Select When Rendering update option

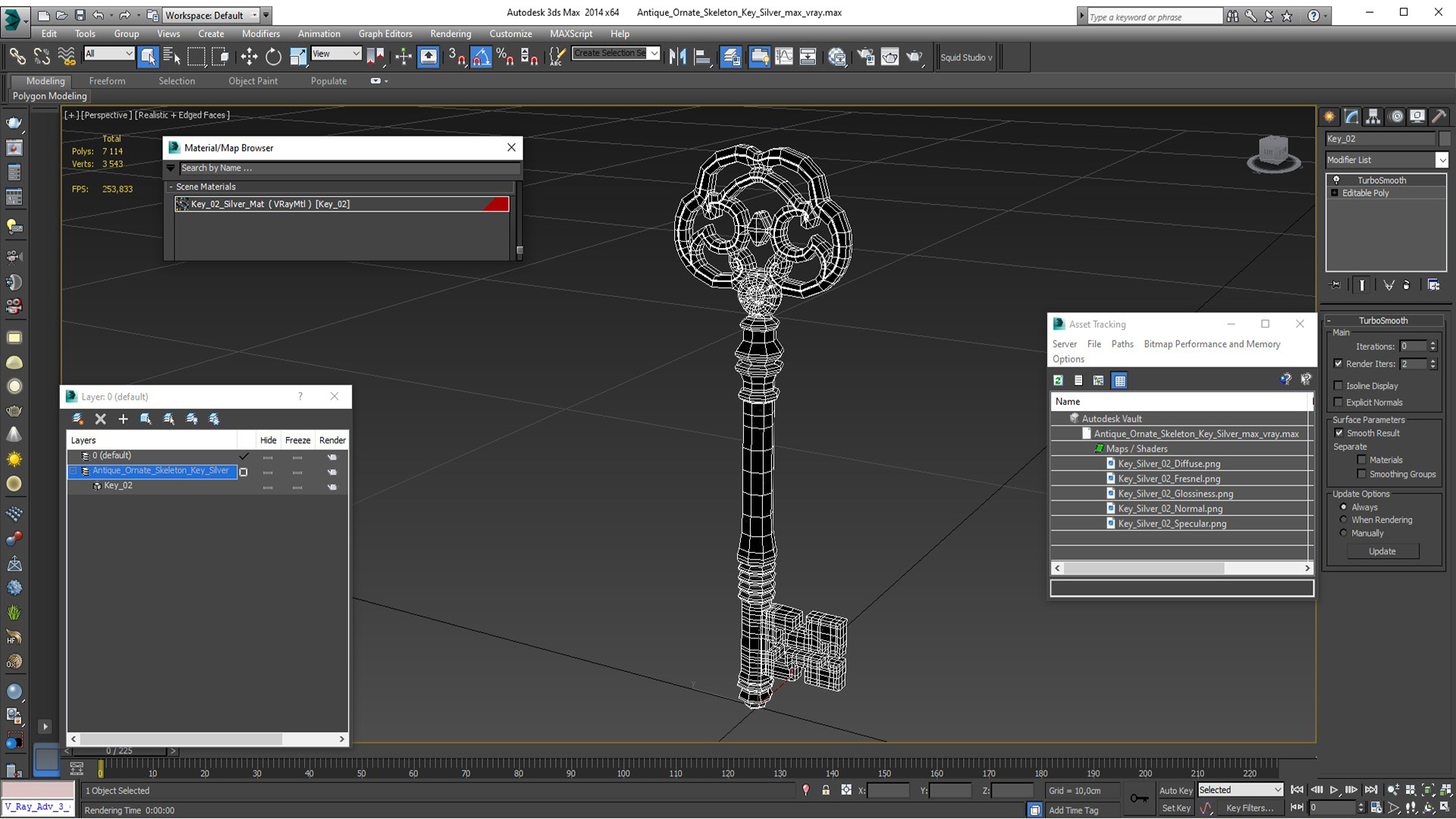click(1344, 520)
